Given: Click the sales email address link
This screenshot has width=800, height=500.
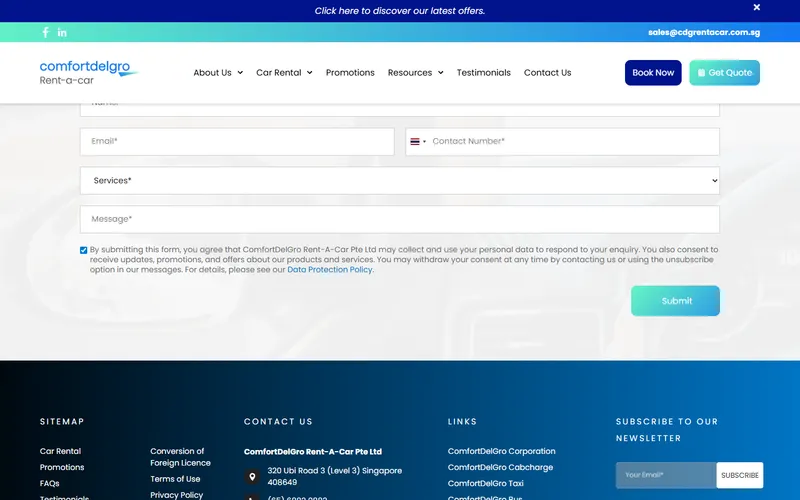Looking at the screenshot, I should pos(704,32).
